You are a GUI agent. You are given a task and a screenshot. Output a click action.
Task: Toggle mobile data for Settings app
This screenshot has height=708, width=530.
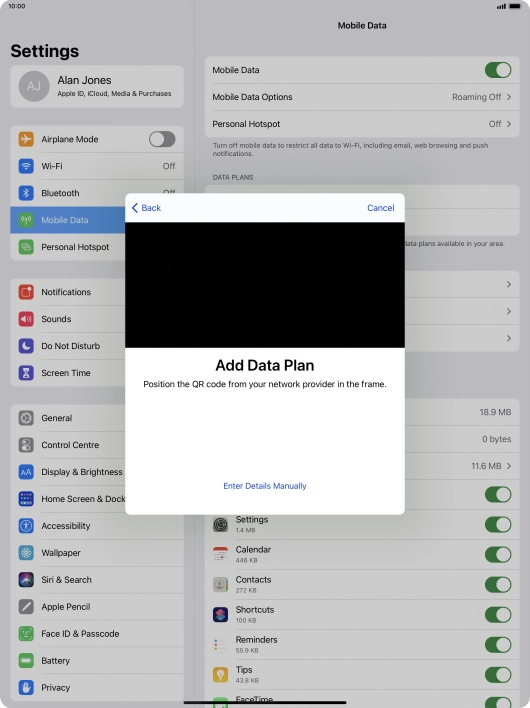pyautogui.click(x=498, y=525)
